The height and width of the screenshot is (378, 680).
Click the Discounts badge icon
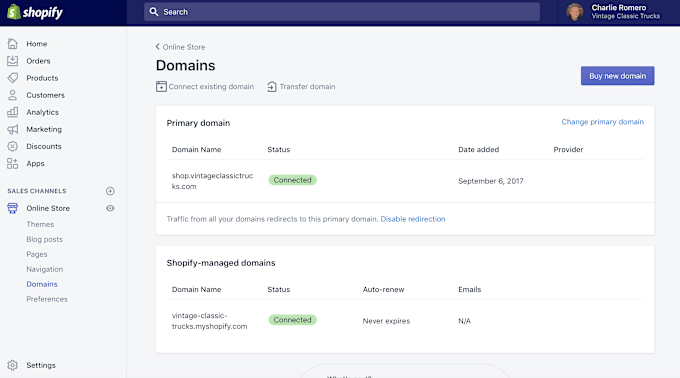(13, 146)
